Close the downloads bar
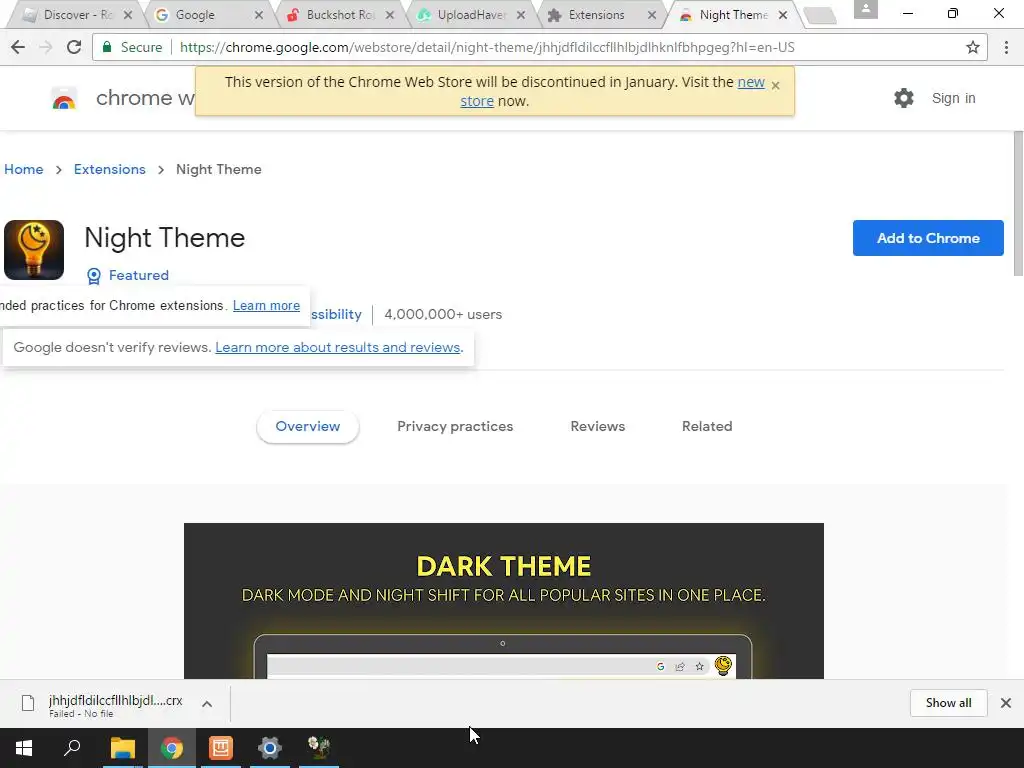Image resolution: width=1024 pixels, height=768 pixels. click(x=1006, y=703)
